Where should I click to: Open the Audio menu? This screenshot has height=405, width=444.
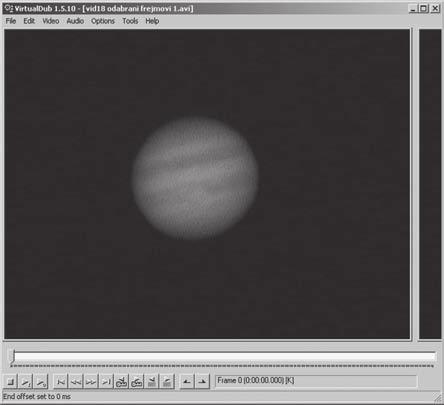click(x=75, y=21)
